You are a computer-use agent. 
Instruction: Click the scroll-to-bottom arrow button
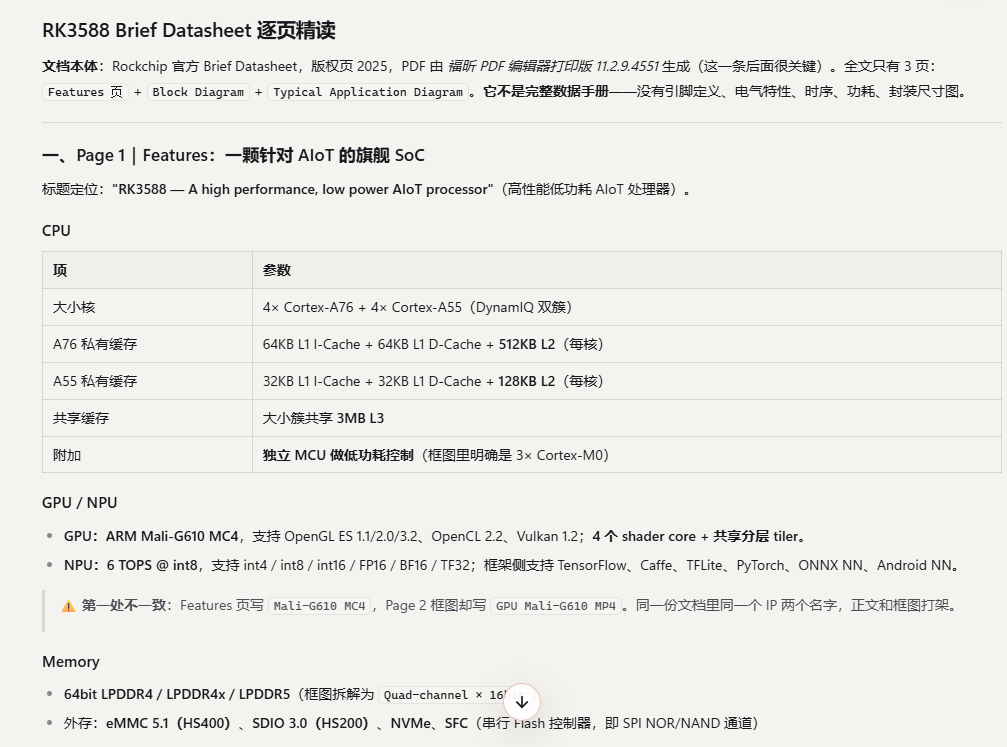click(x=521, y=702)
